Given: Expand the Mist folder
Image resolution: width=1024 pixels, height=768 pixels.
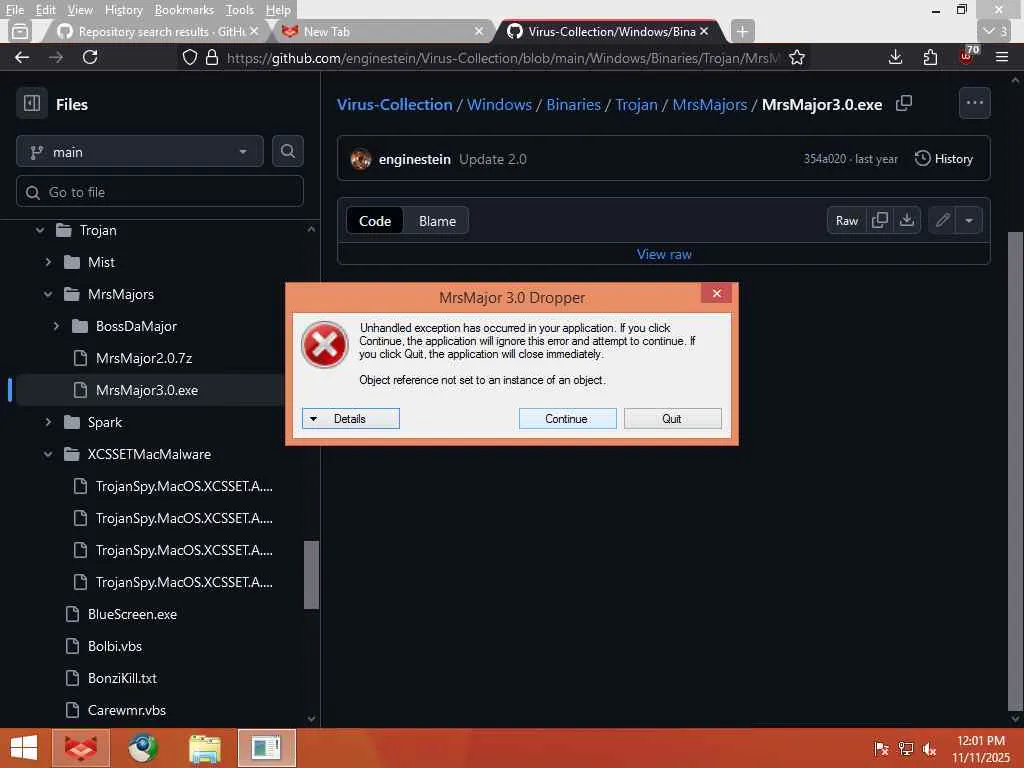Looking at the screenshot, I should pyautogui.click(x=48, y=263).
